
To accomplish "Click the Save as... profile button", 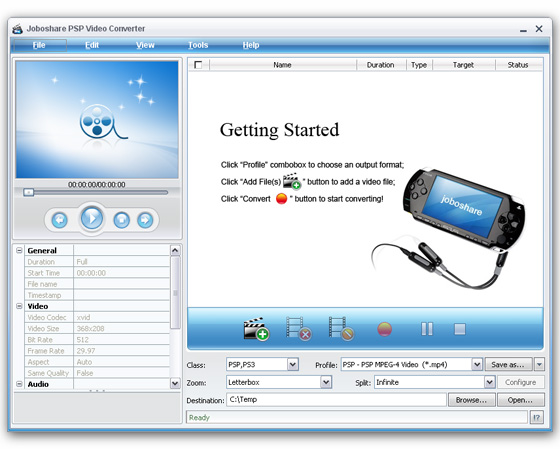I will click(508, 364).
